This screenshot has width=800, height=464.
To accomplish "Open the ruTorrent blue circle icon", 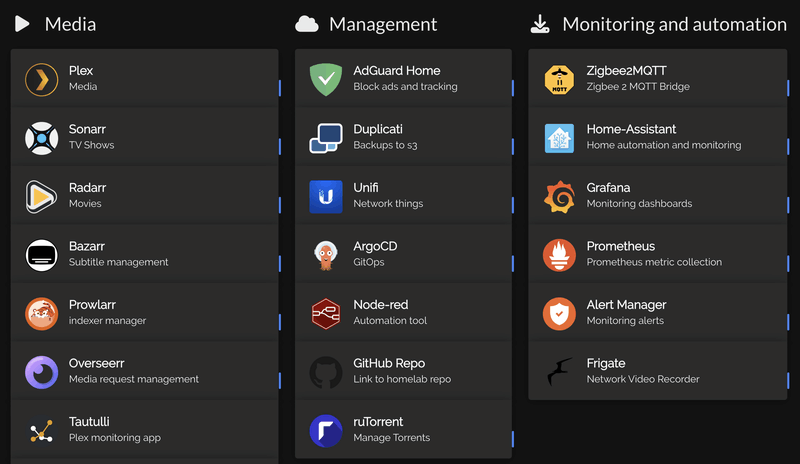I will point(326,431).
